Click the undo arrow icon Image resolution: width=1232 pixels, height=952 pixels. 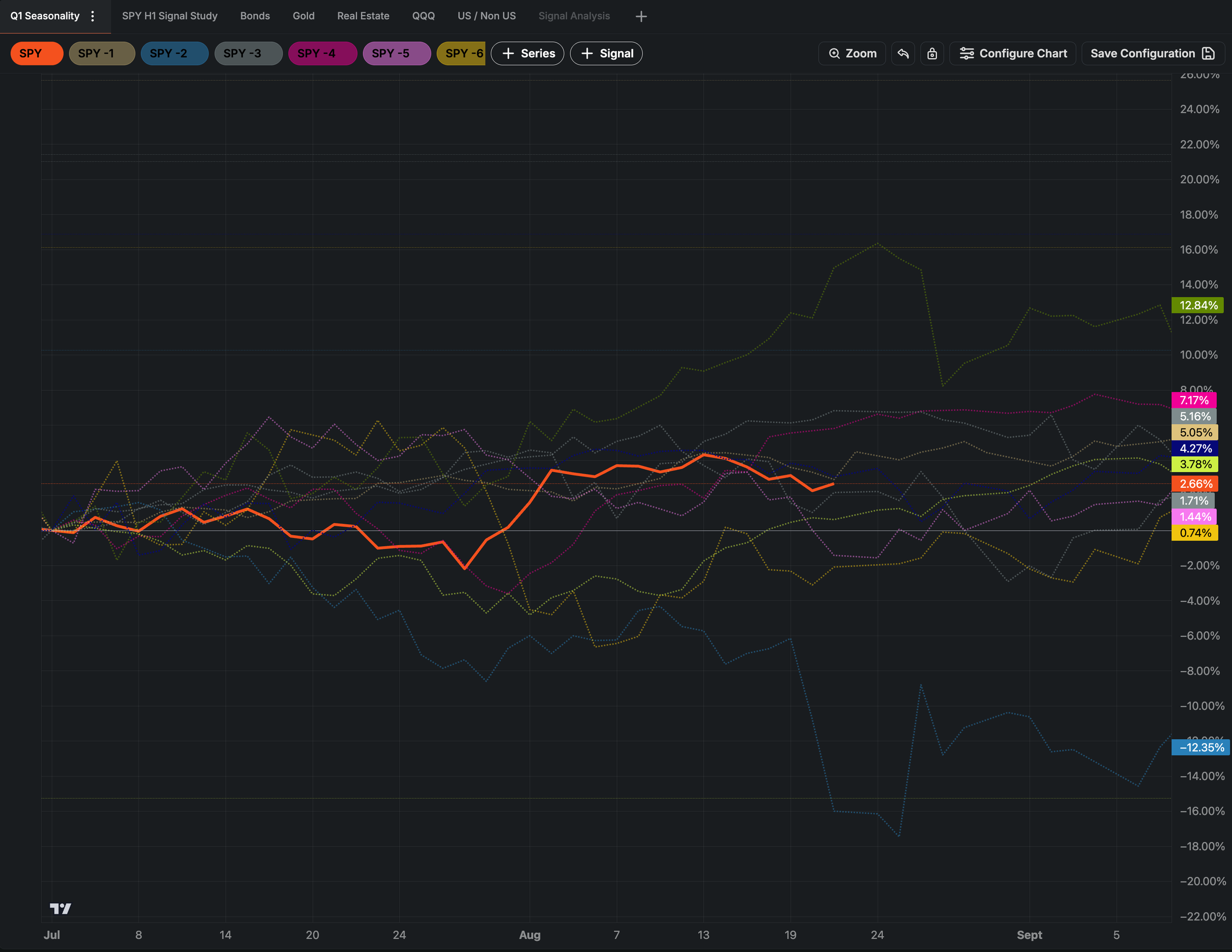click(903, 54)
